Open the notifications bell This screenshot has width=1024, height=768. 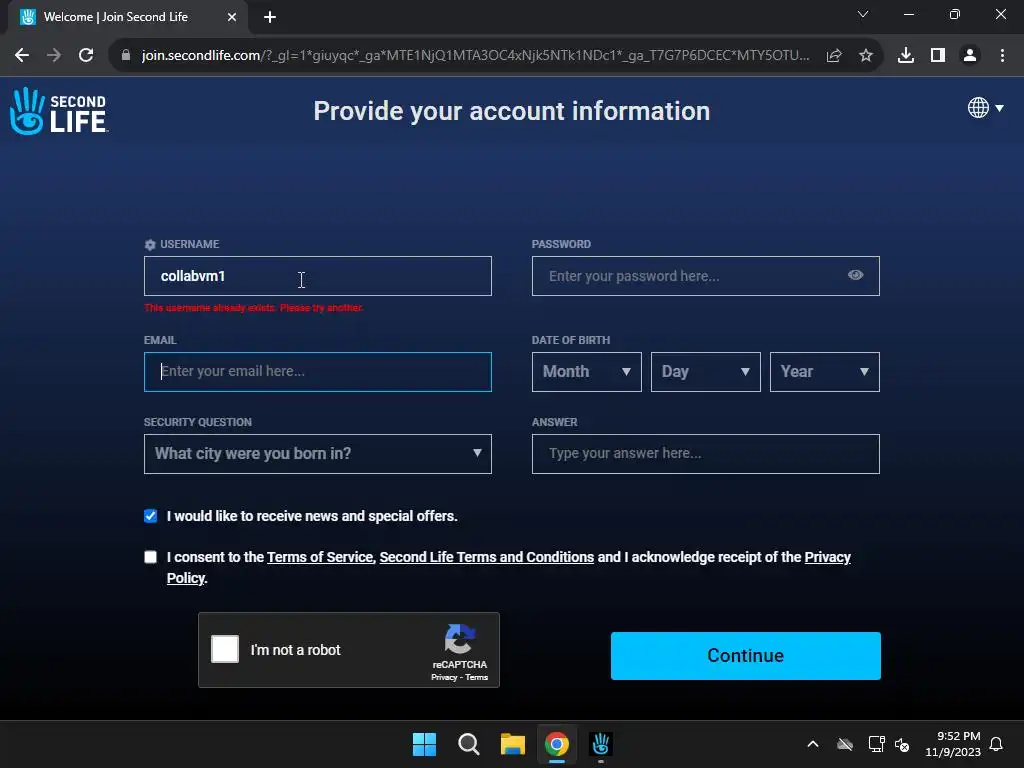click(x=997, y=744)
